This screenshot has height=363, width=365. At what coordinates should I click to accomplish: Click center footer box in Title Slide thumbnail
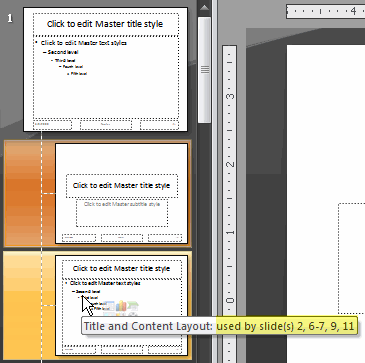click(x=122, y=238)
